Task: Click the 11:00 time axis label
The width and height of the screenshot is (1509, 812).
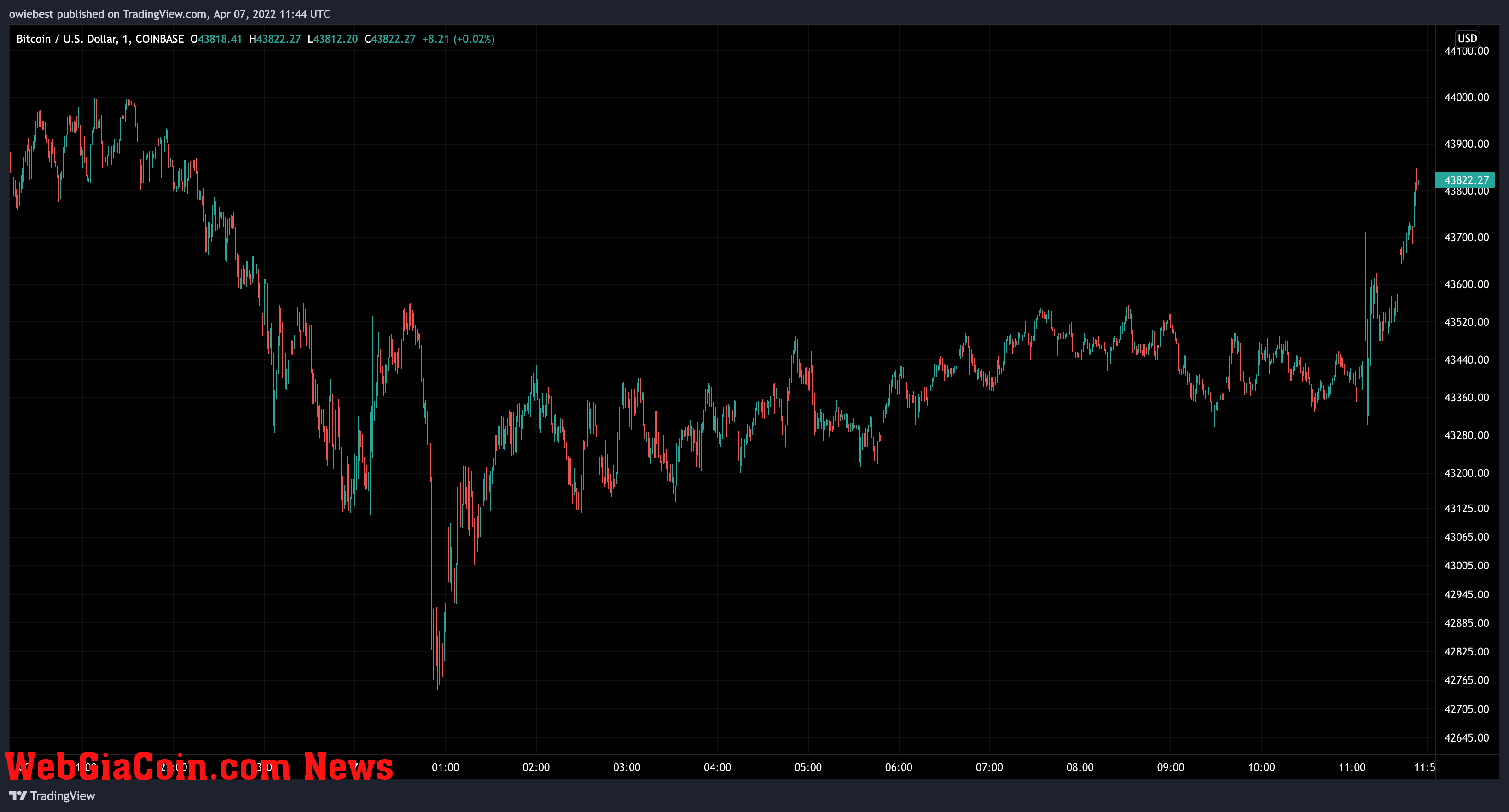Action: (x=1352, y=767)
